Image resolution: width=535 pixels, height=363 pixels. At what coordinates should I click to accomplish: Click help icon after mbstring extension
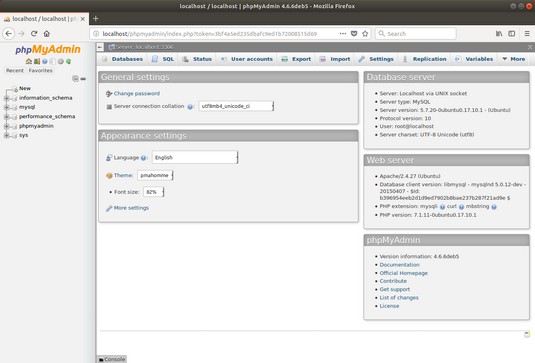click(x=494, y=207)
